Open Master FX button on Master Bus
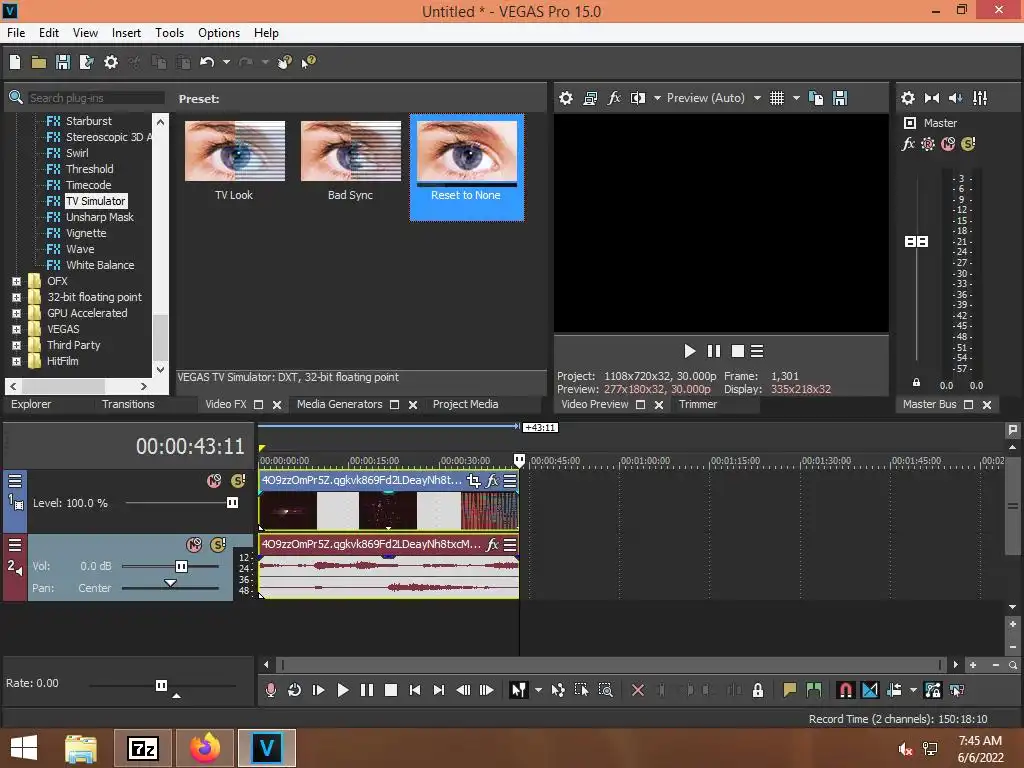The width and height of the screenshot is (1024, 768). pos(908,144)
